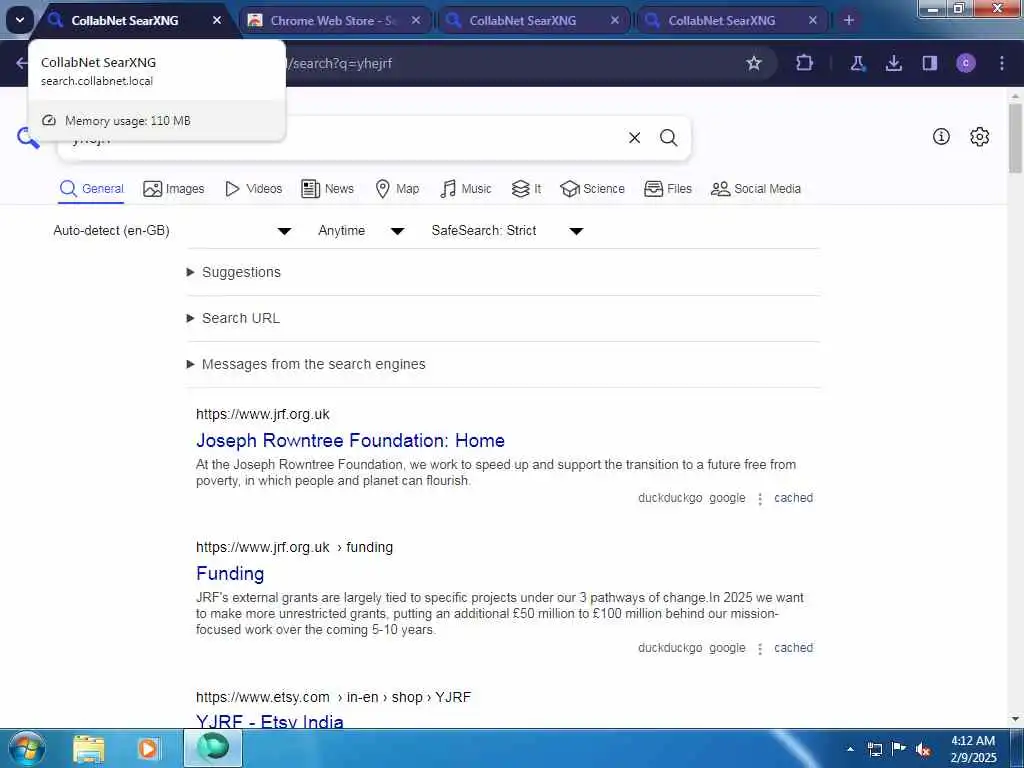Close the Chrome Web Store tab
Image resolution: width=1024 pixels, height=768 pixels.
click(416, 20)
